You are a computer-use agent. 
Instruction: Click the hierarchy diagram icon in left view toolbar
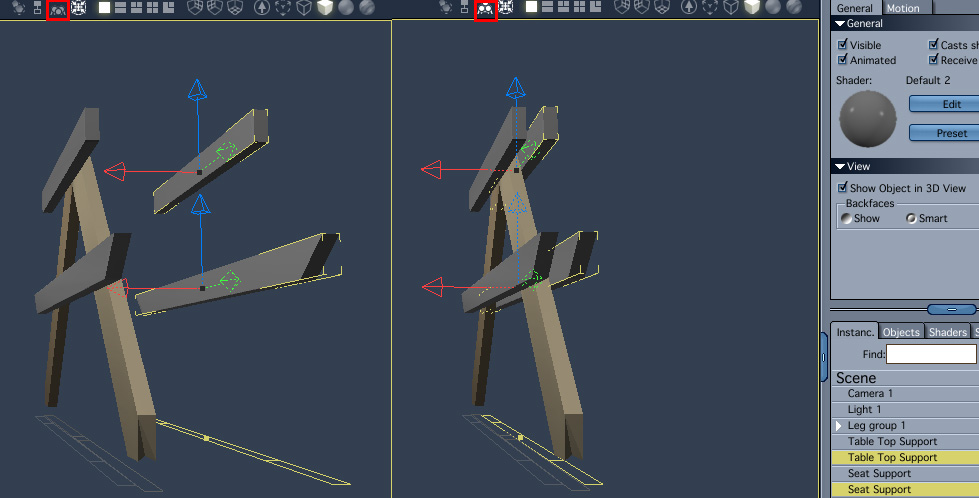click(37, 7)
